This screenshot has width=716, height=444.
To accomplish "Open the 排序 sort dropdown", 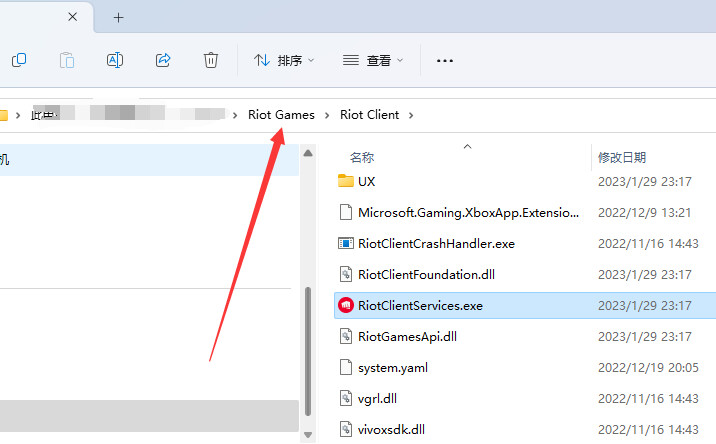I will coord(284,60).
